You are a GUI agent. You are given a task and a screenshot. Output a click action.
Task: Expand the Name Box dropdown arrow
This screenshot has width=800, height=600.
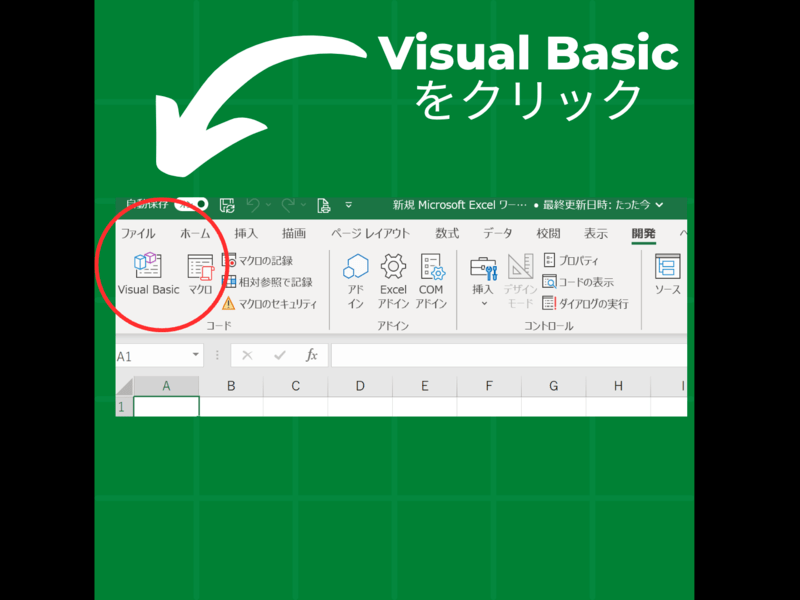(196, 355)
